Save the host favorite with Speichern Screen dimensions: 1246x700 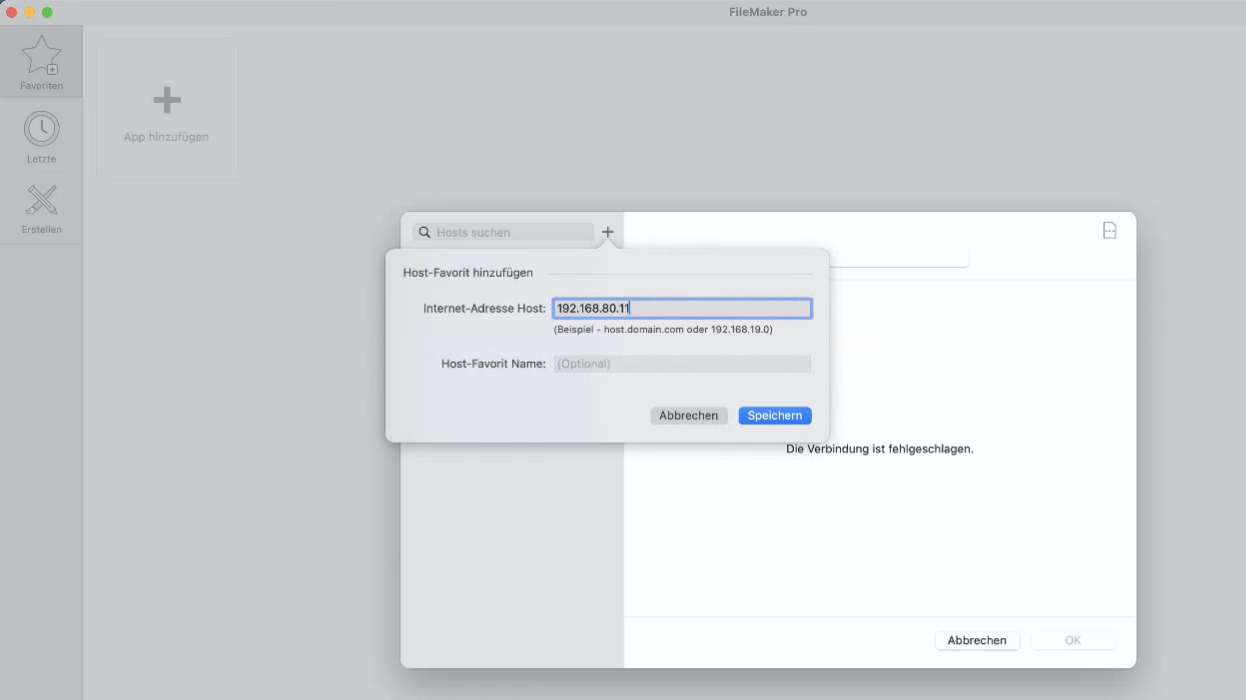click(x=775, y=416)
